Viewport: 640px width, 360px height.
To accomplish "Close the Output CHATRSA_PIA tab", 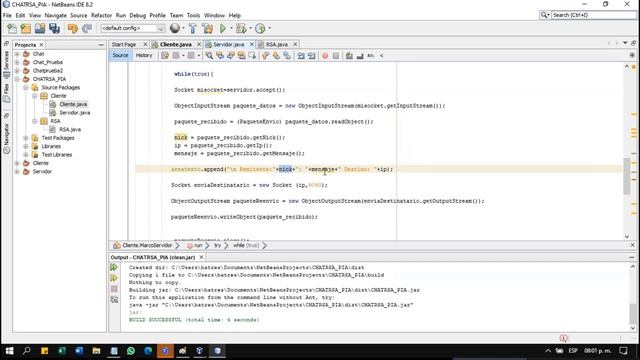I will click(201, 257).
